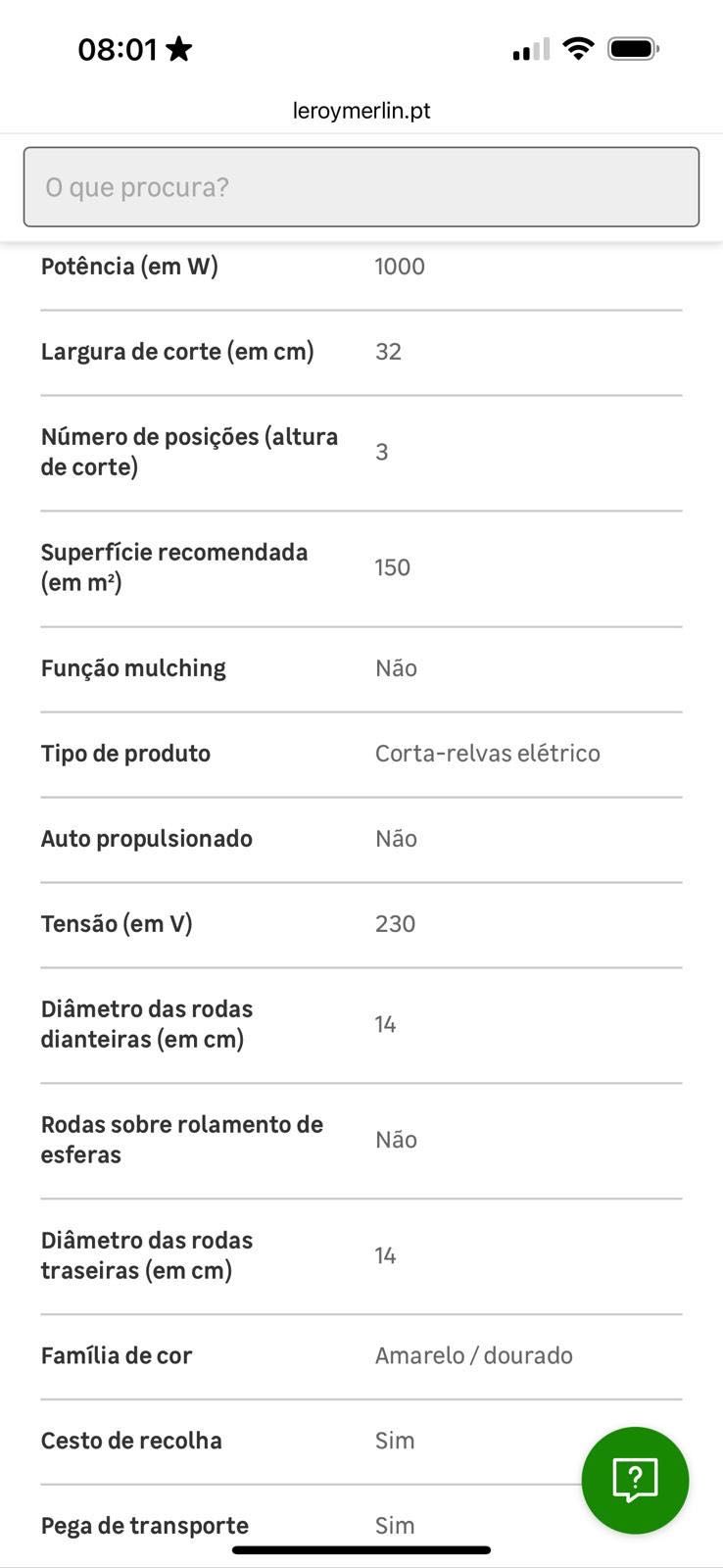Select the "Amarelo / dourado" color value

[474, 1355]
